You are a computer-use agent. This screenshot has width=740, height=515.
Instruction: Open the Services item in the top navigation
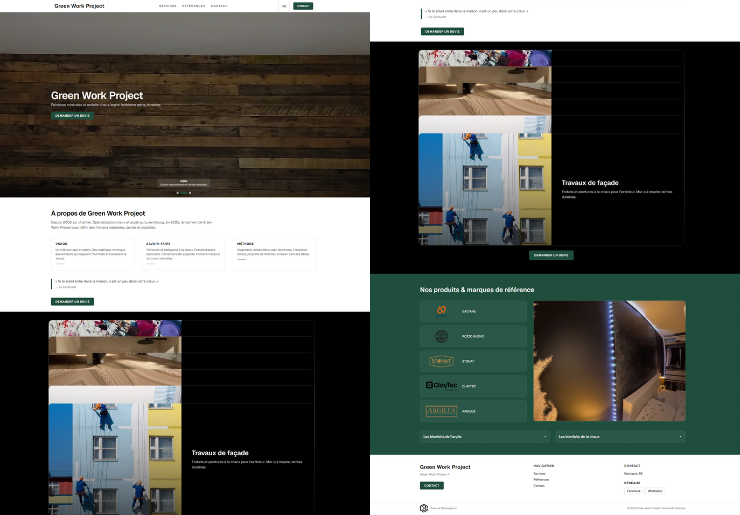pyautogui.click(x=168, y=6)
